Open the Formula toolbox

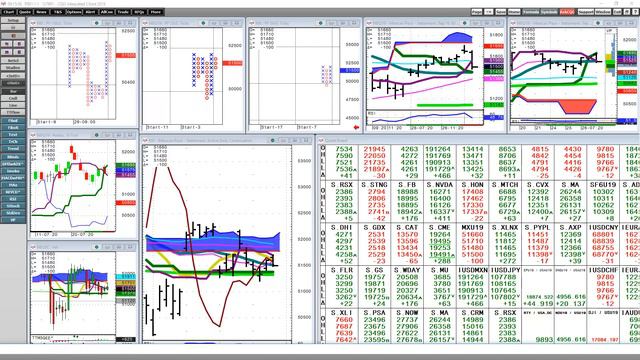point(531,12)
